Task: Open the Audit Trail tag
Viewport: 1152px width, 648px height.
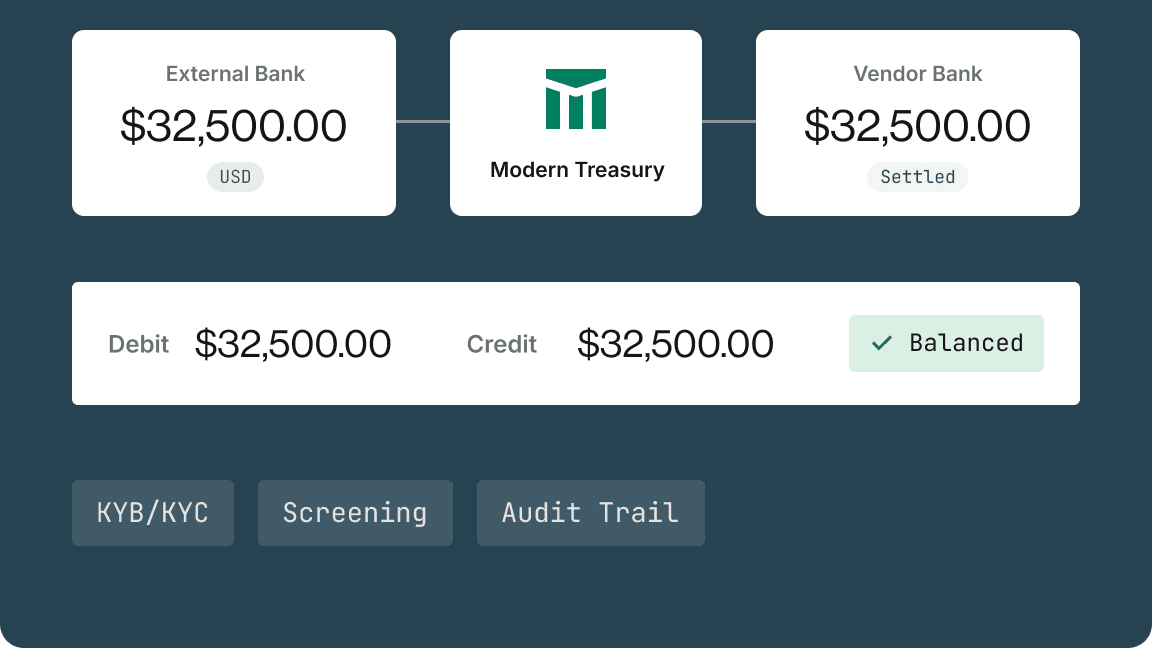Action: [591, 513]
